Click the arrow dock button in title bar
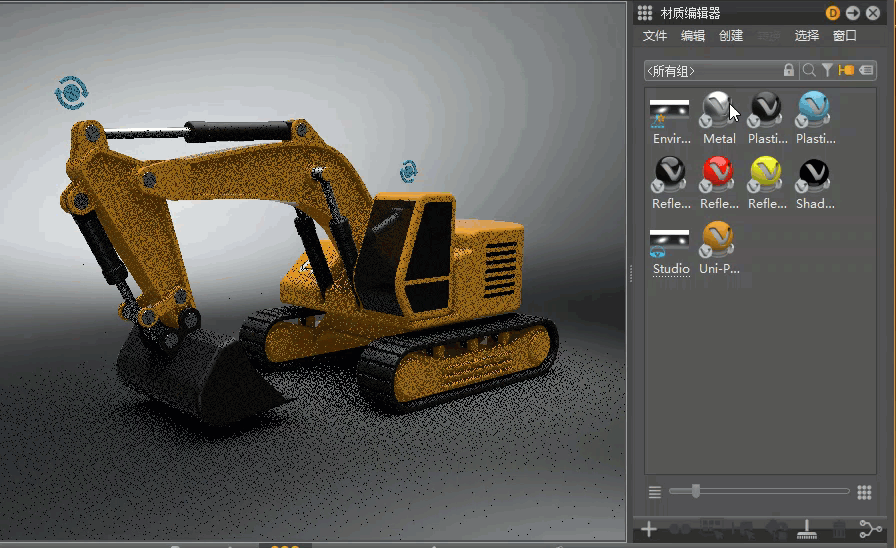Viewport: 896px width, 548px height. point(853,13)
